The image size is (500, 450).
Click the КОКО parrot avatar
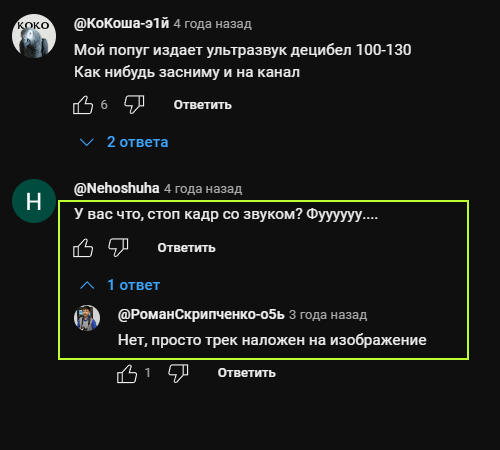(34, 36)
